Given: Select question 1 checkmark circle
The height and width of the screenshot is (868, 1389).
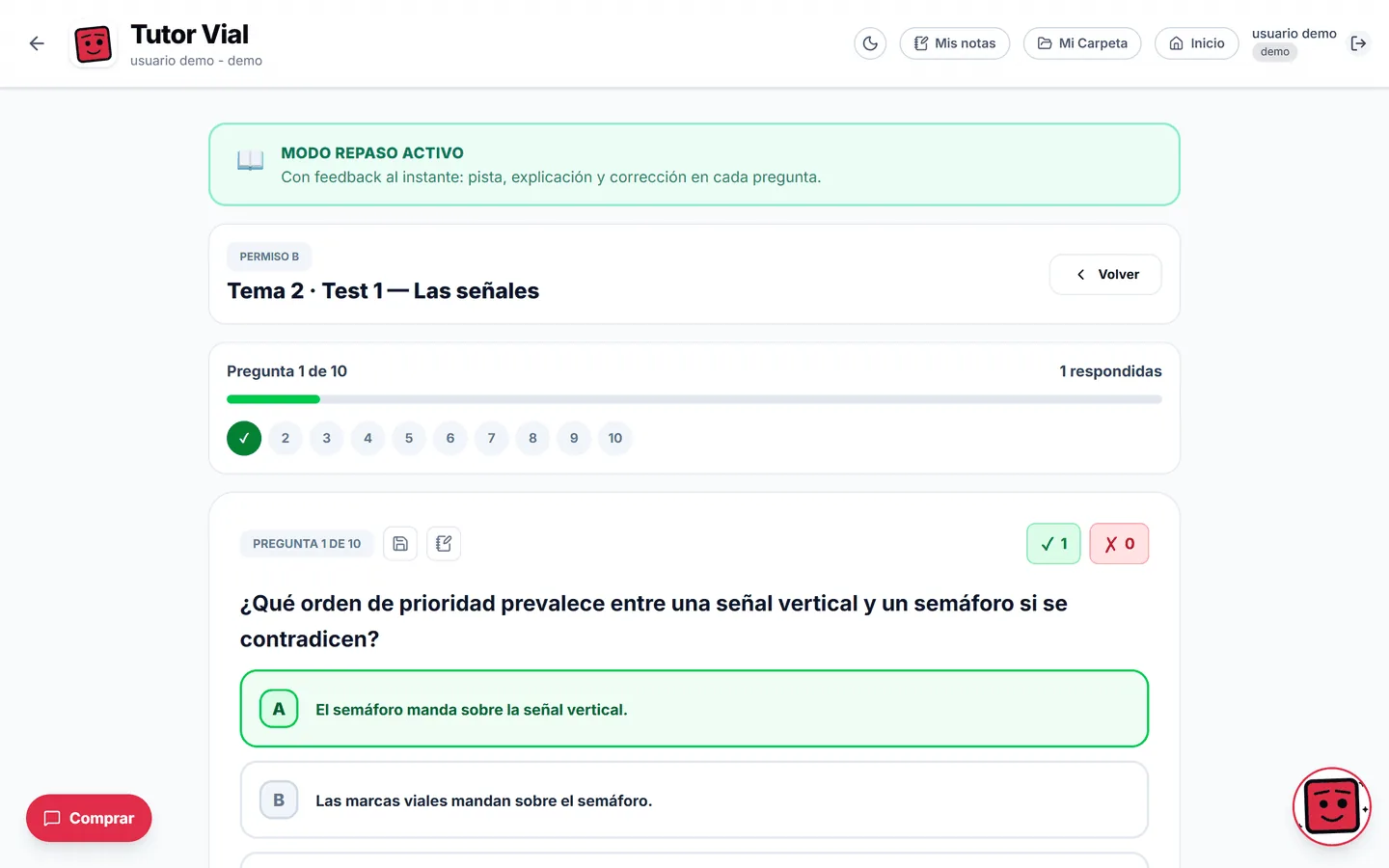Looking at the screenshot, I should click(244, 438).
